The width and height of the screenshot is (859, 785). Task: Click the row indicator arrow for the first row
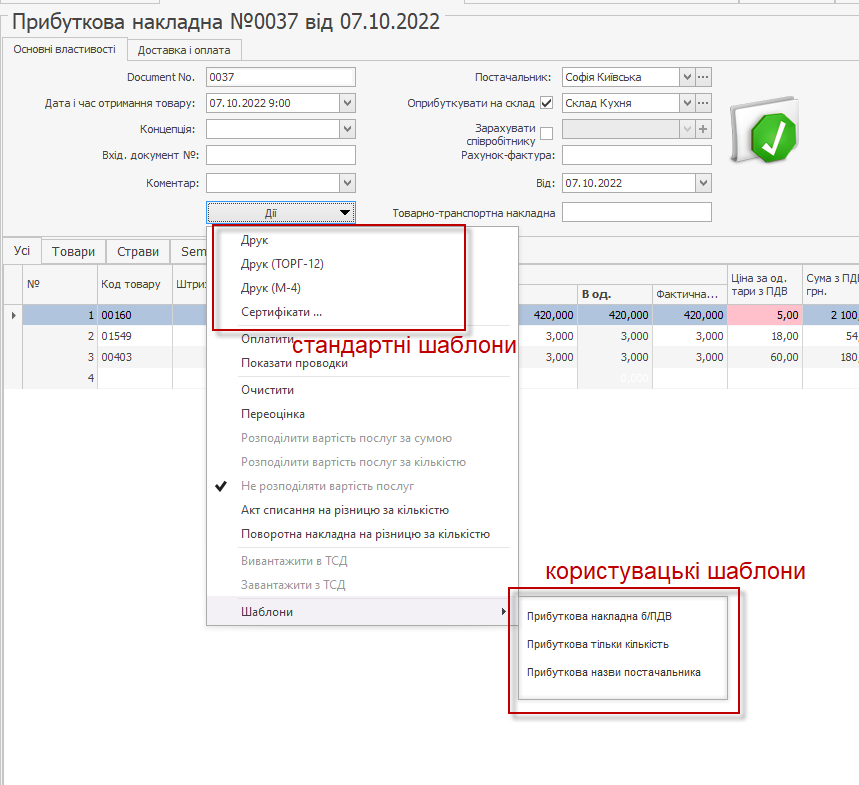pyautogui.click(x=13, y=315)
